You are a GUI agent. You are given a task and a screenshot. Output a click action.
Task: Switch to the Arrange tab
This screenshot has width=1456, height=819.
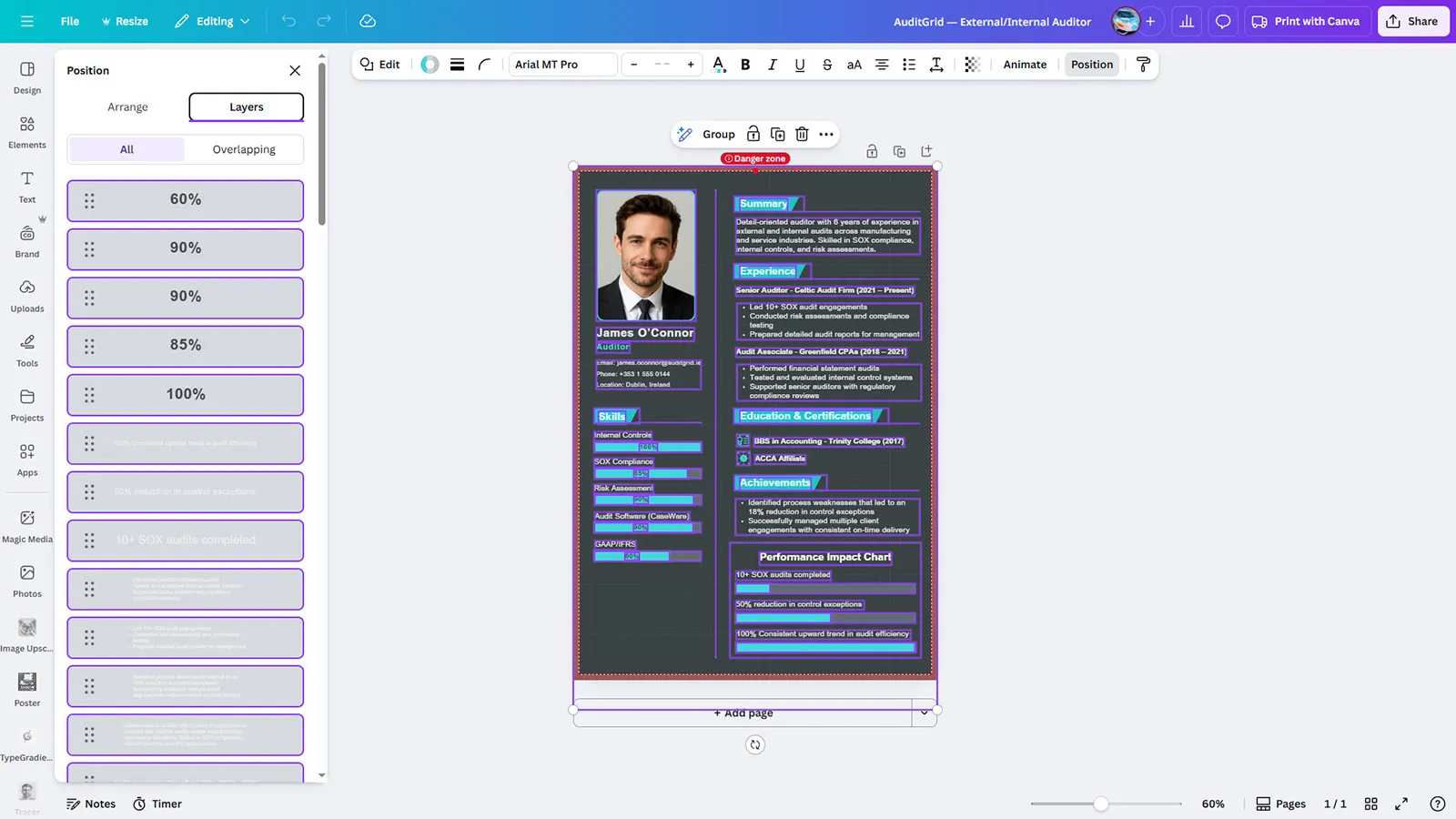(127, 107)
